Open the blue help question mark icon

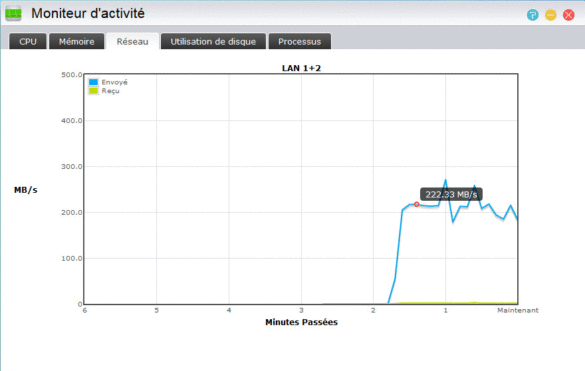(x=533, y=15)
